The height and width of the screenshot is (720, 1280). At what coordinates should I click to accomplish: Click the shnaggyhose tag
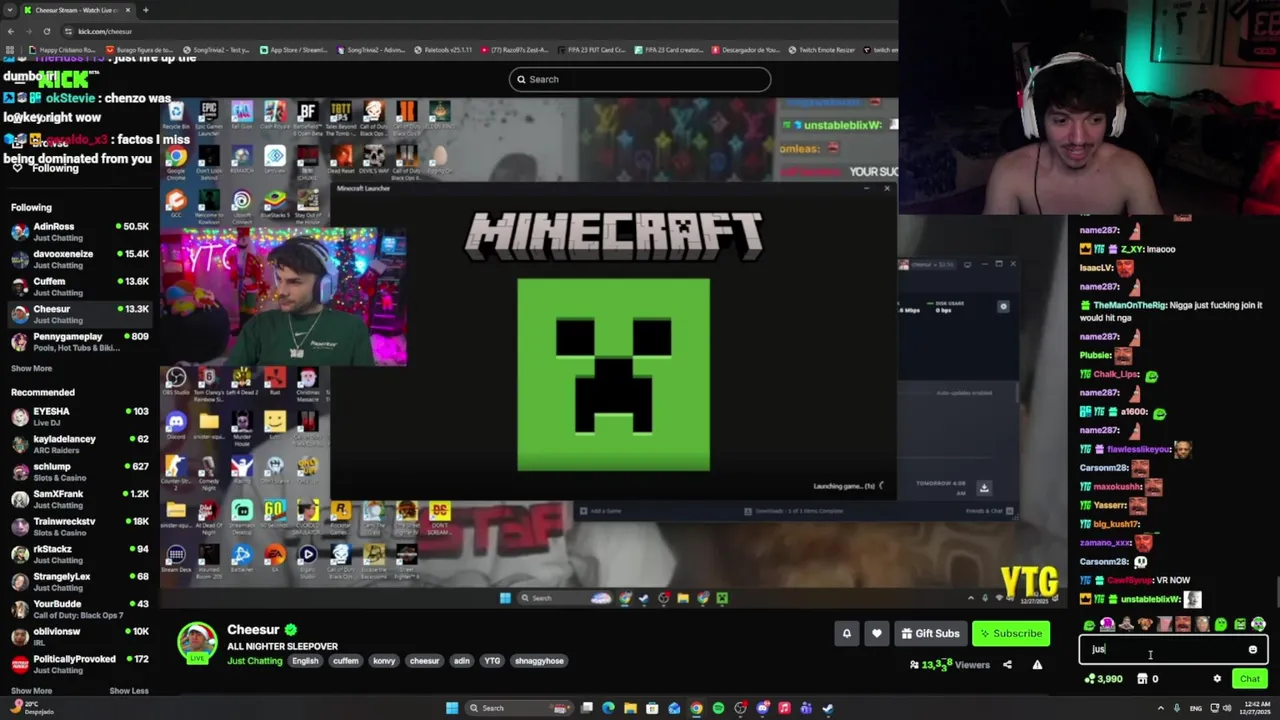click(x=539, y=661)
